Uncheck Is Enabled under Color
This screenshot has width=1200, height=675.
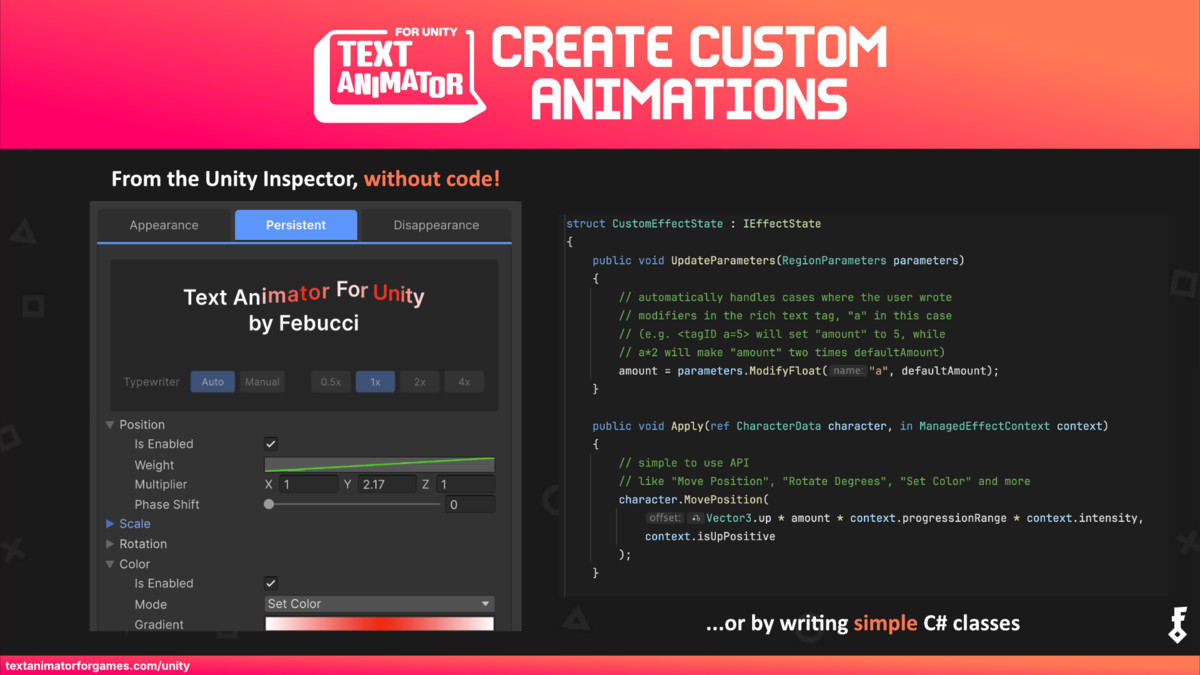tap(269, 583)
